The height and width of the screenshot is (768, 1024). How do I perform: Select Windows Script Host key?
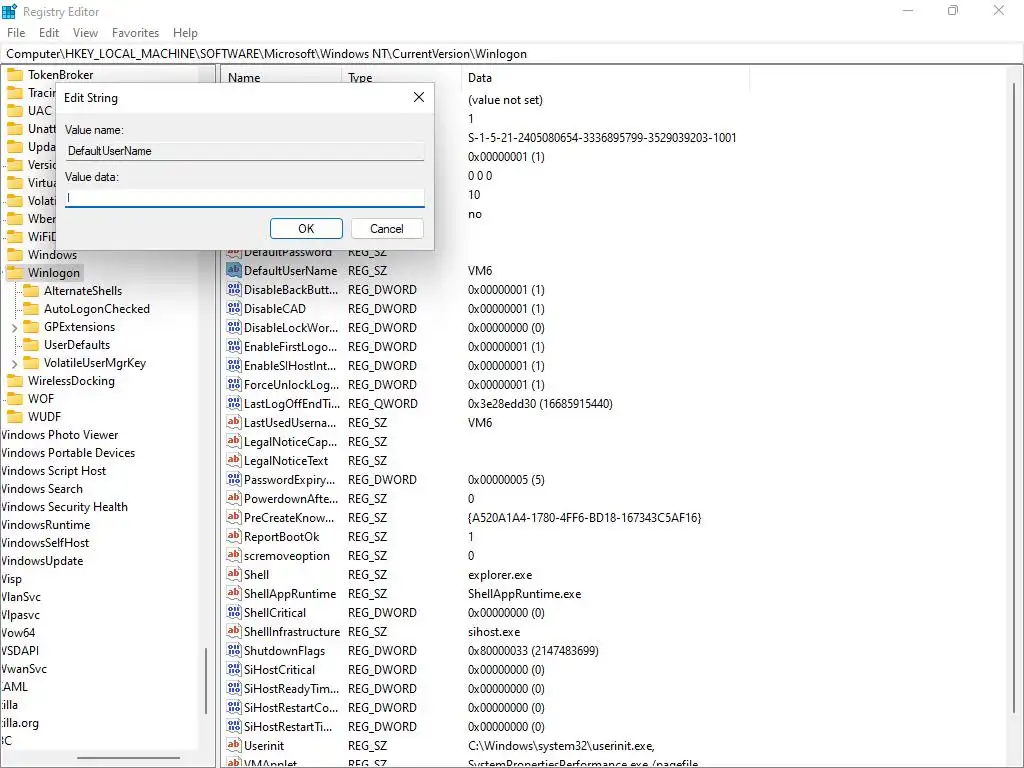[x=53, y=470]
